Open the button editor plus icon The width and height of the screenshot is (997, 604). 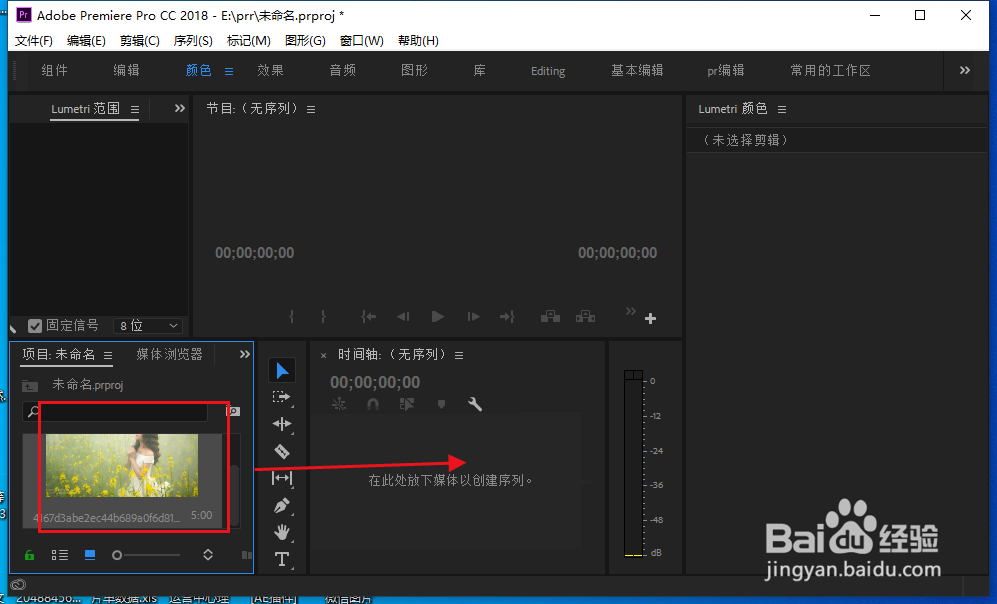point(650,319)
